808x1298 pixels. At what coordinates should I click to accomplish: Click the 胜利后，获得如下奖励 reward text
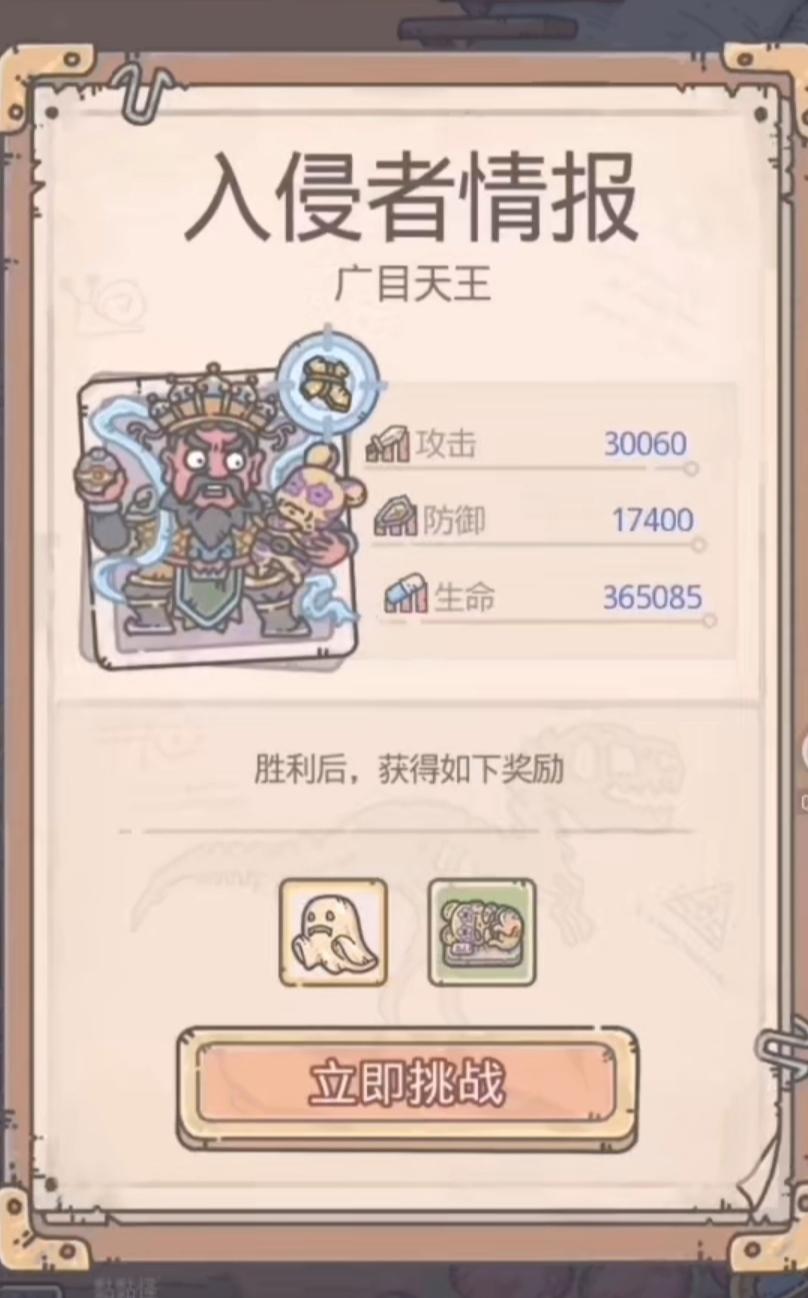(x=408, y=769)
